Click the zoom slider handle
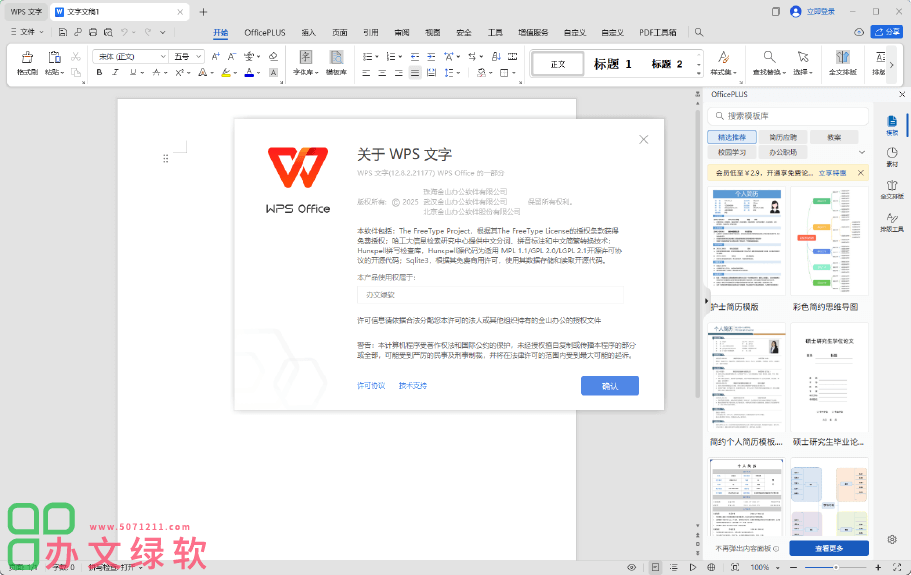This screenshot has width=911, height=575. coord(835,567)
